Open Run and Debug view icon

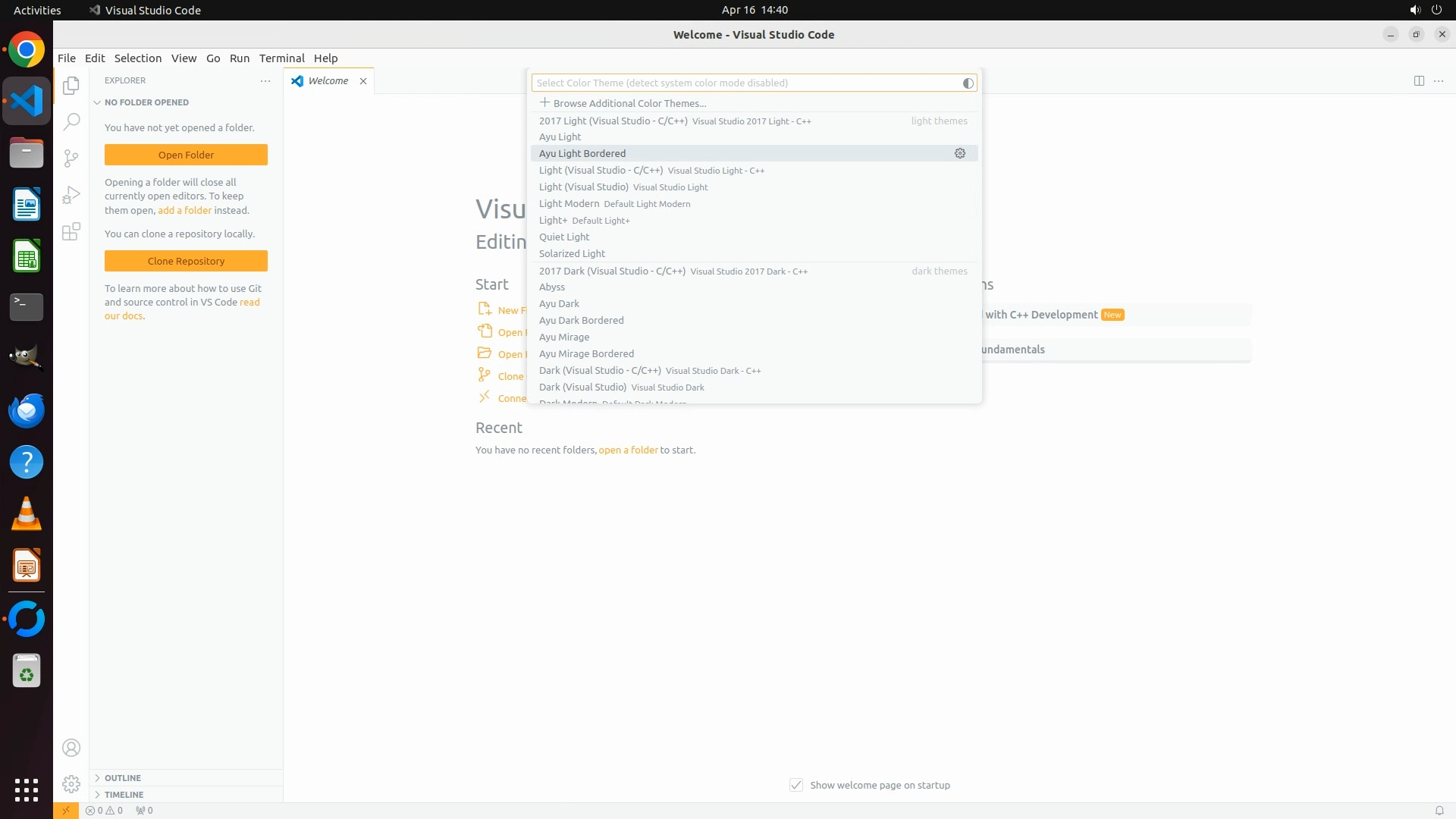click(x=71, y=195)
